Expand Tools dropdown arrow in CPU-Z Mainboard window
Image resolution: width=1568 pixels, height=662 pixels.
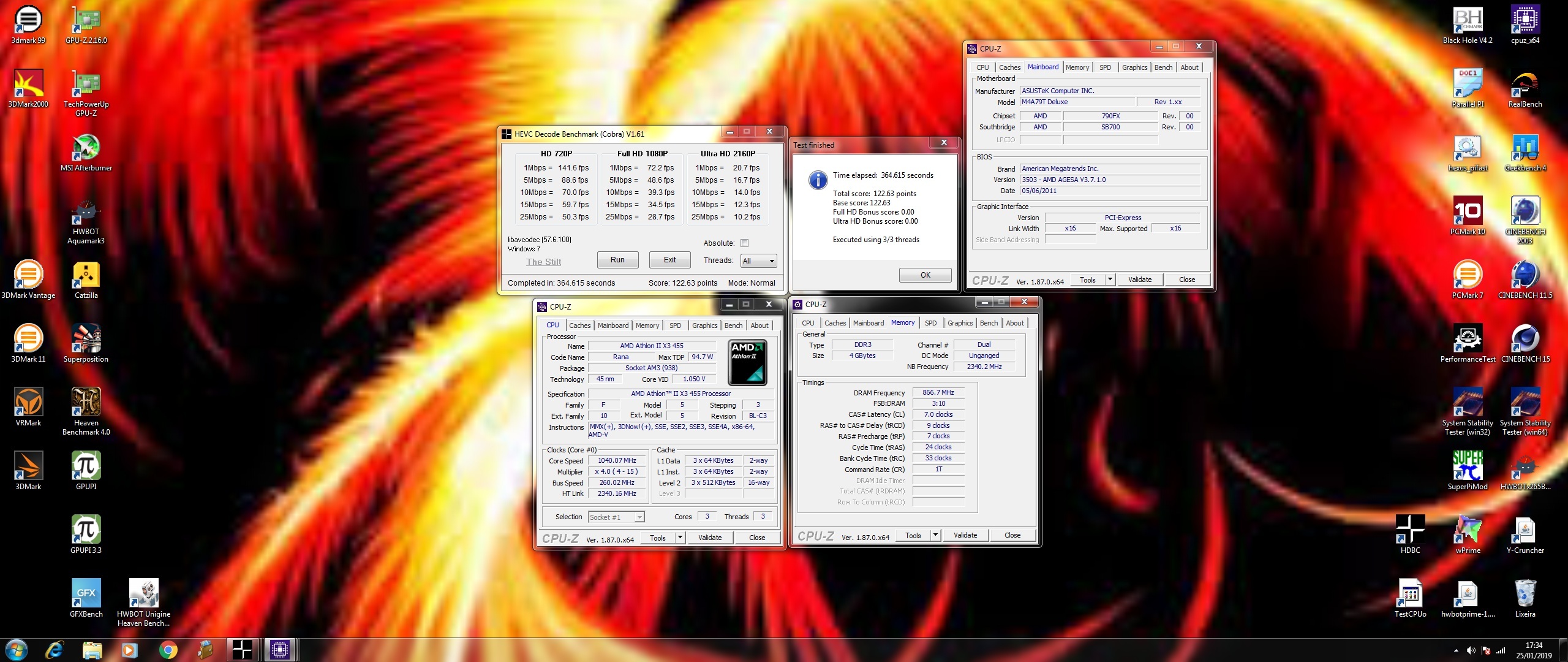click(1109, 280)
